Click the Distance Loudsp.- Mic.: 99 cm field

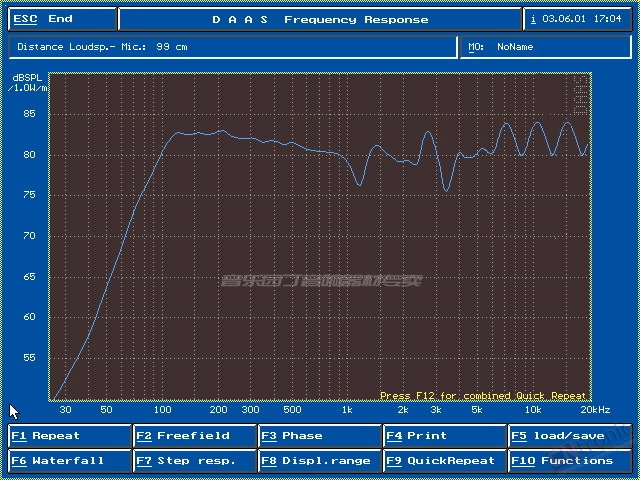233,47
